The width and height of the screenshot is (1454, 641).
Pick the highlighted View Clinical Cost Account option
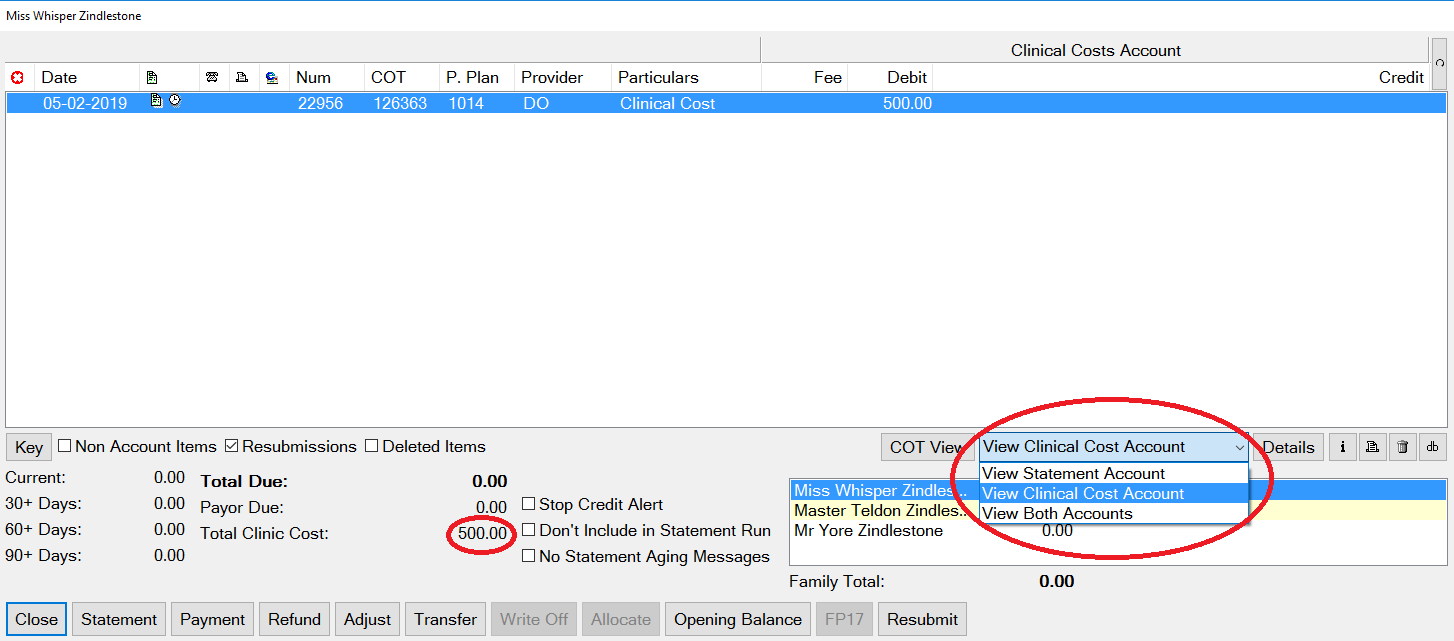(x=1114, y=493)
